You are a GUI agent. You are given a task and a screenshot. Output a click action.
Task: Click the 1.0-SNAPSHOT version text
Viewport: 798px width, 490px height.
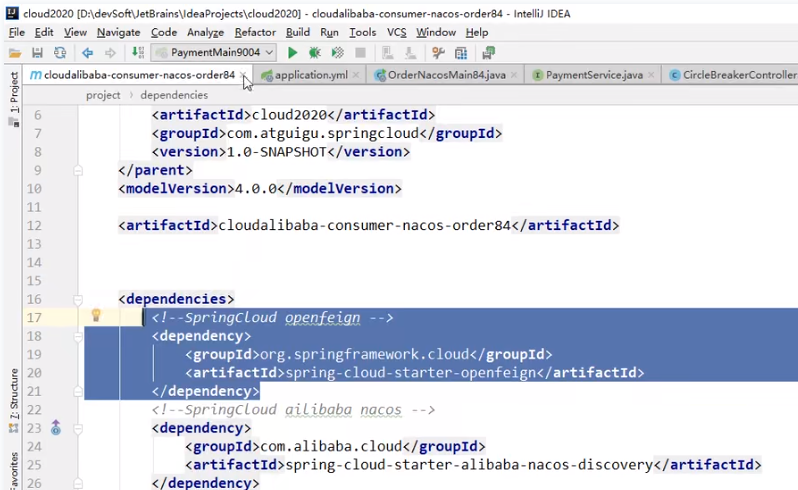(276, 152)
